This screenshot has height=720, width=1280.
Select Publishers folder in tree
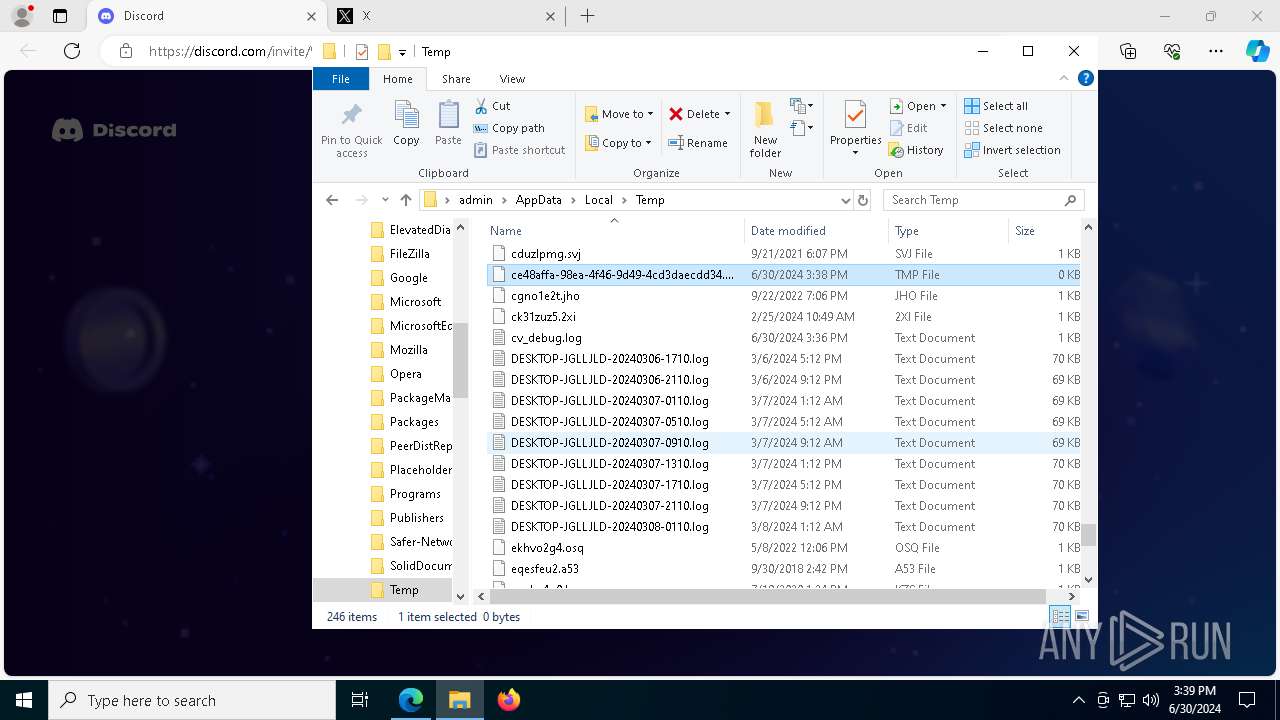416,518
